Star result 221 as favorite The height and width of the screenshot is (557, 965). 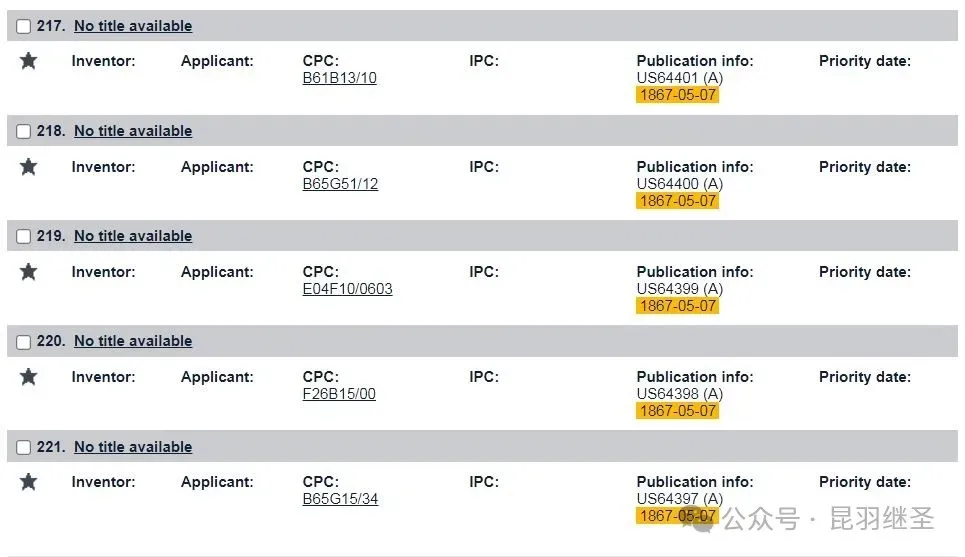tap(28, 482)
